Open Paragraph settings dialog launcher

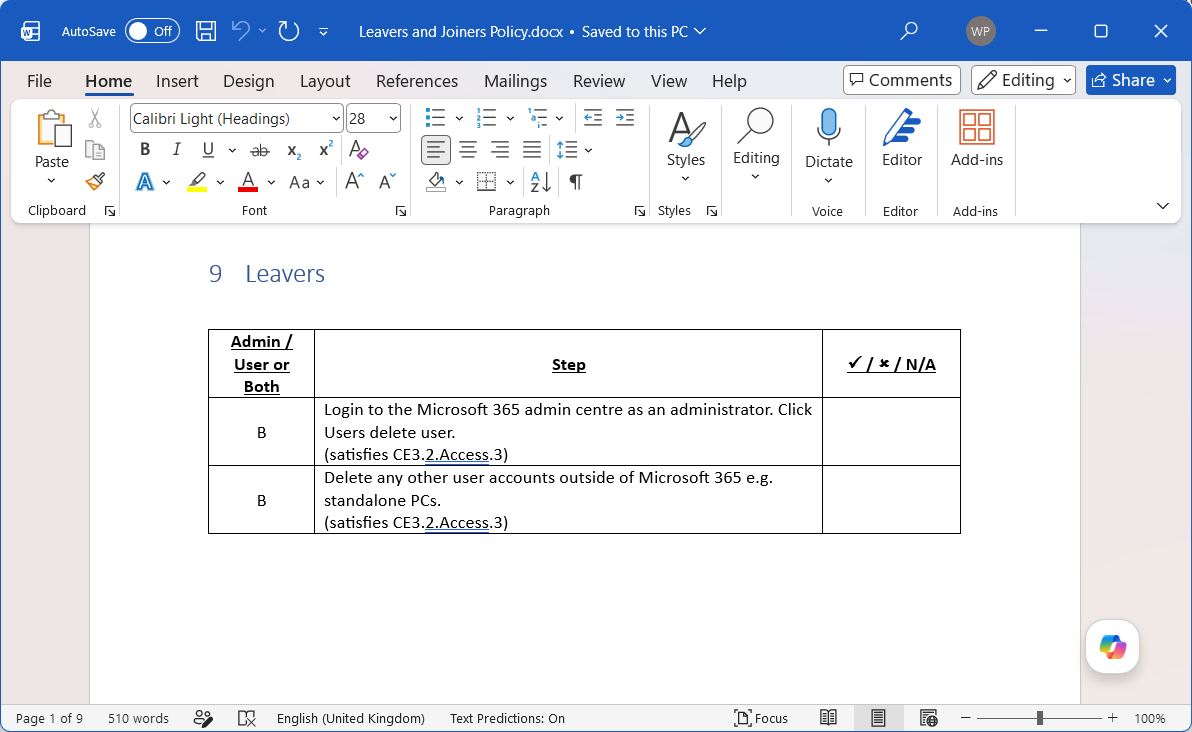(639, 211)
